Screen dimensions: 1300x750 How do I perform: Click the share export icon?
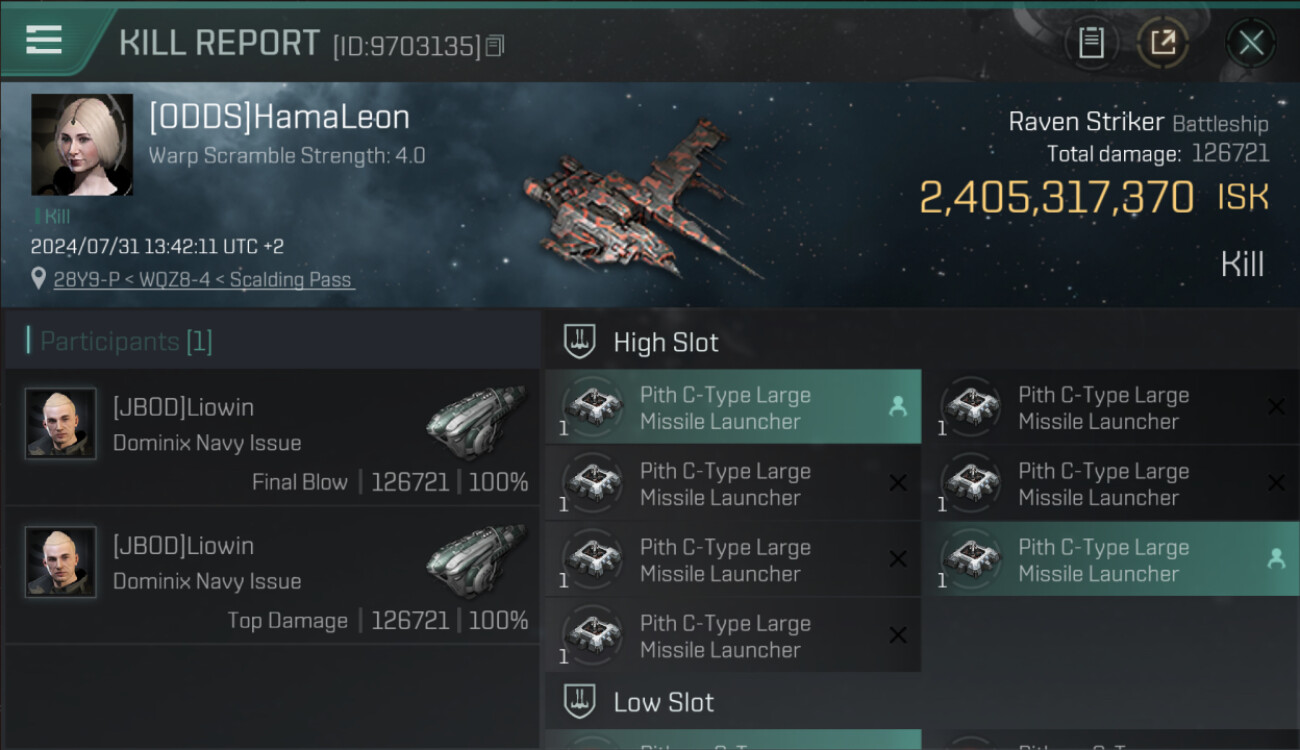(1162, 42)
